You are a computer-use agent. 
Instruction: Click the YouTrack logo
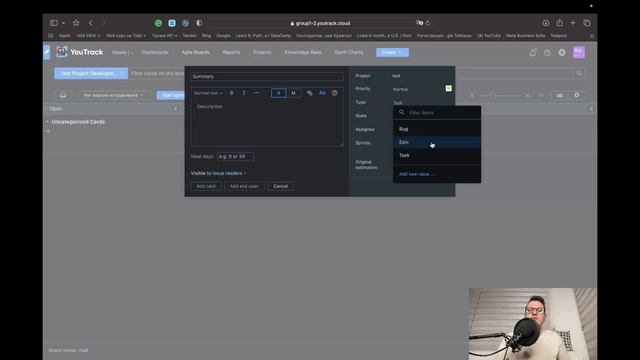point(80,52)
